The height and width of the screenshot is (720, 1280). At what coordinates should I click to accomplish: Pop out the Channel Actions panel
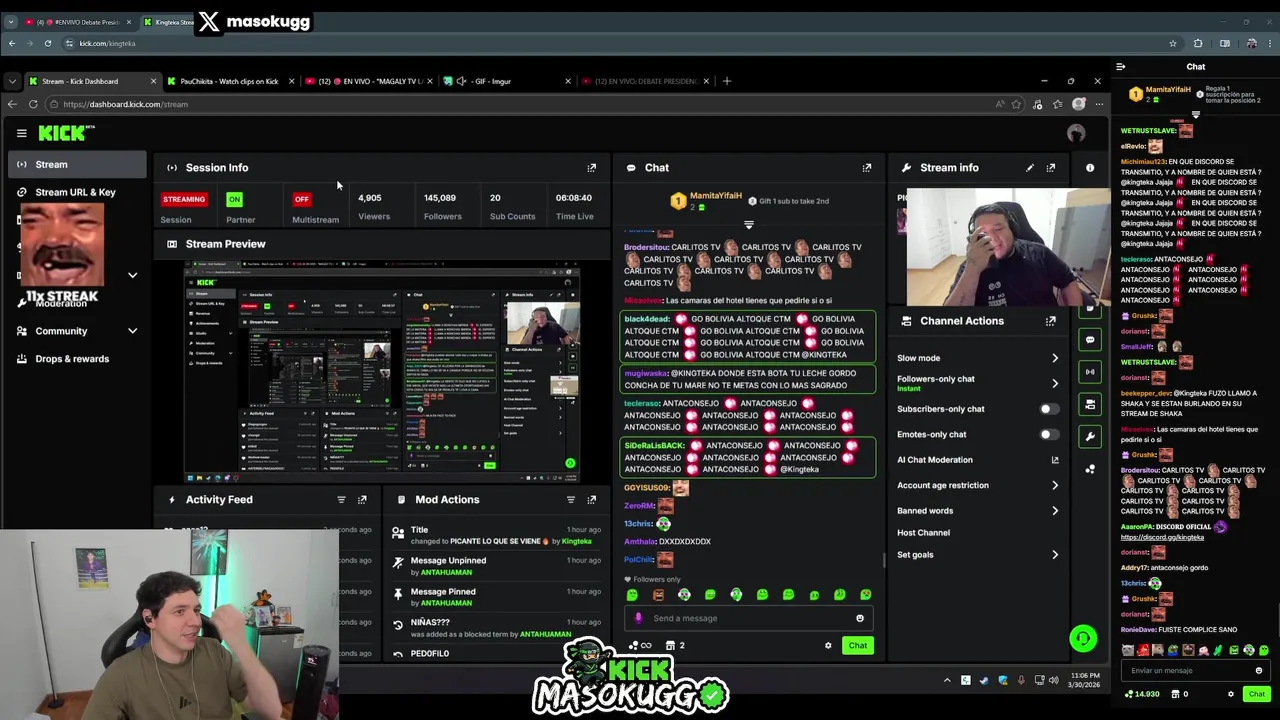(1051, 321)
